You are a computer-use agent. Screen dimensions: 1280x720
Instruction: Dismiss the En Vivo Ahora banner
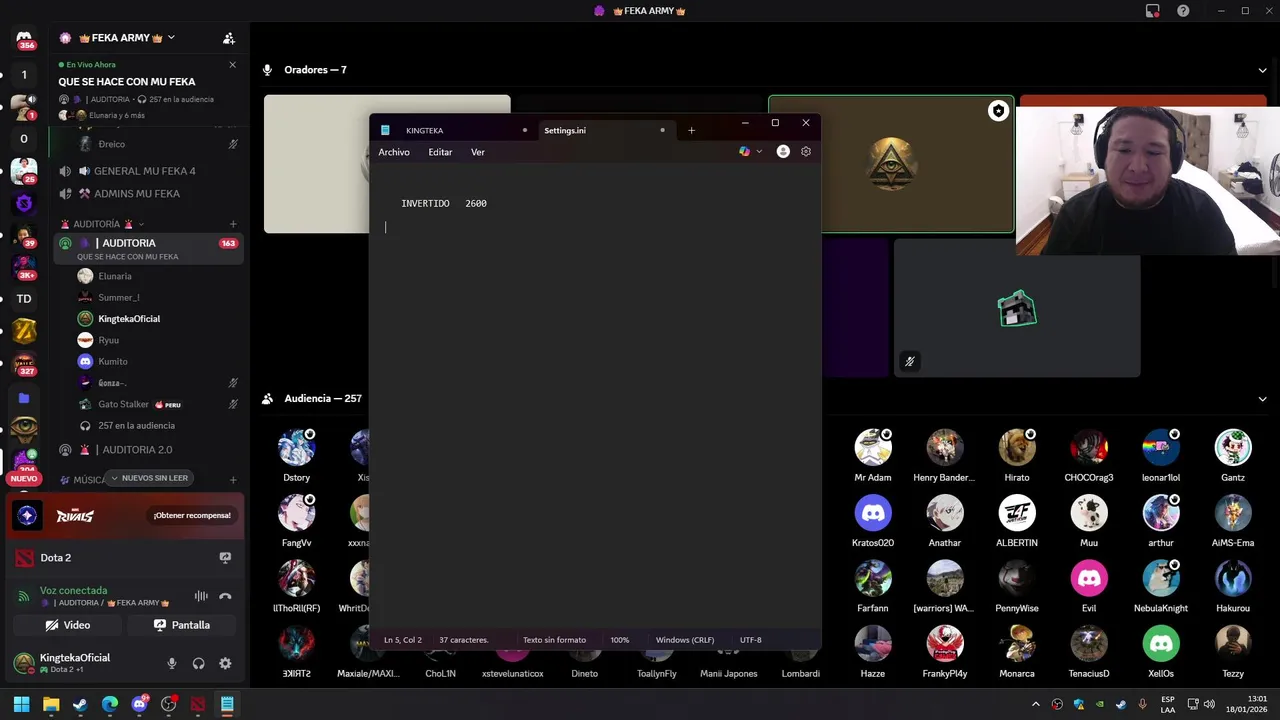pos(232,65)
